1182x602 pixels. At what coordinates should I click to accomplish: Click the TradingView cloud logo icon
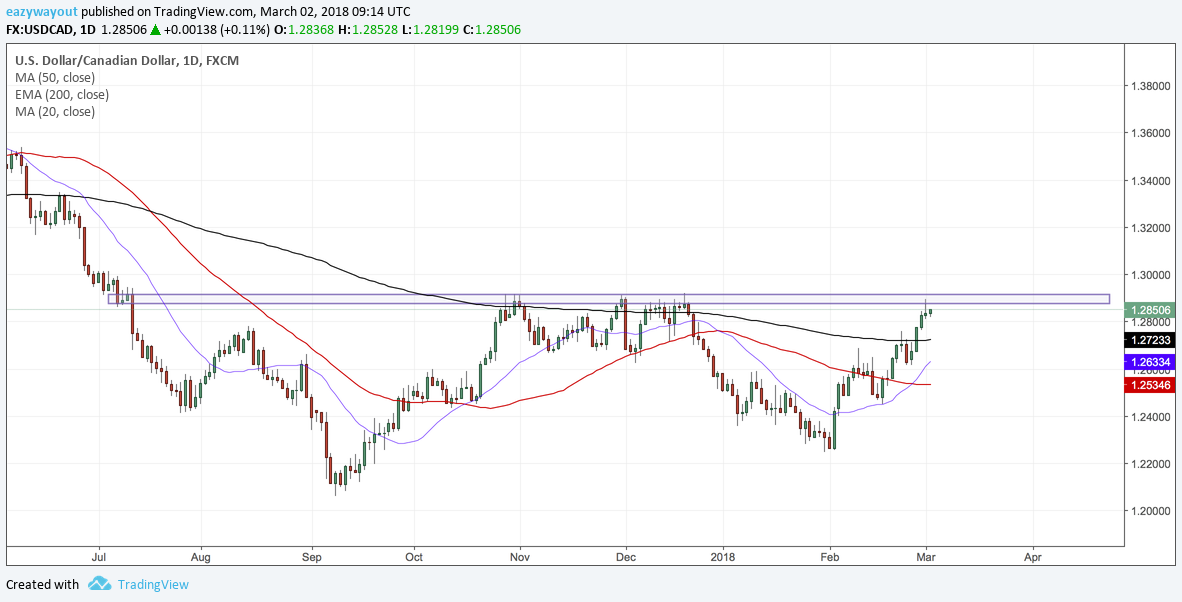point(99,584)
